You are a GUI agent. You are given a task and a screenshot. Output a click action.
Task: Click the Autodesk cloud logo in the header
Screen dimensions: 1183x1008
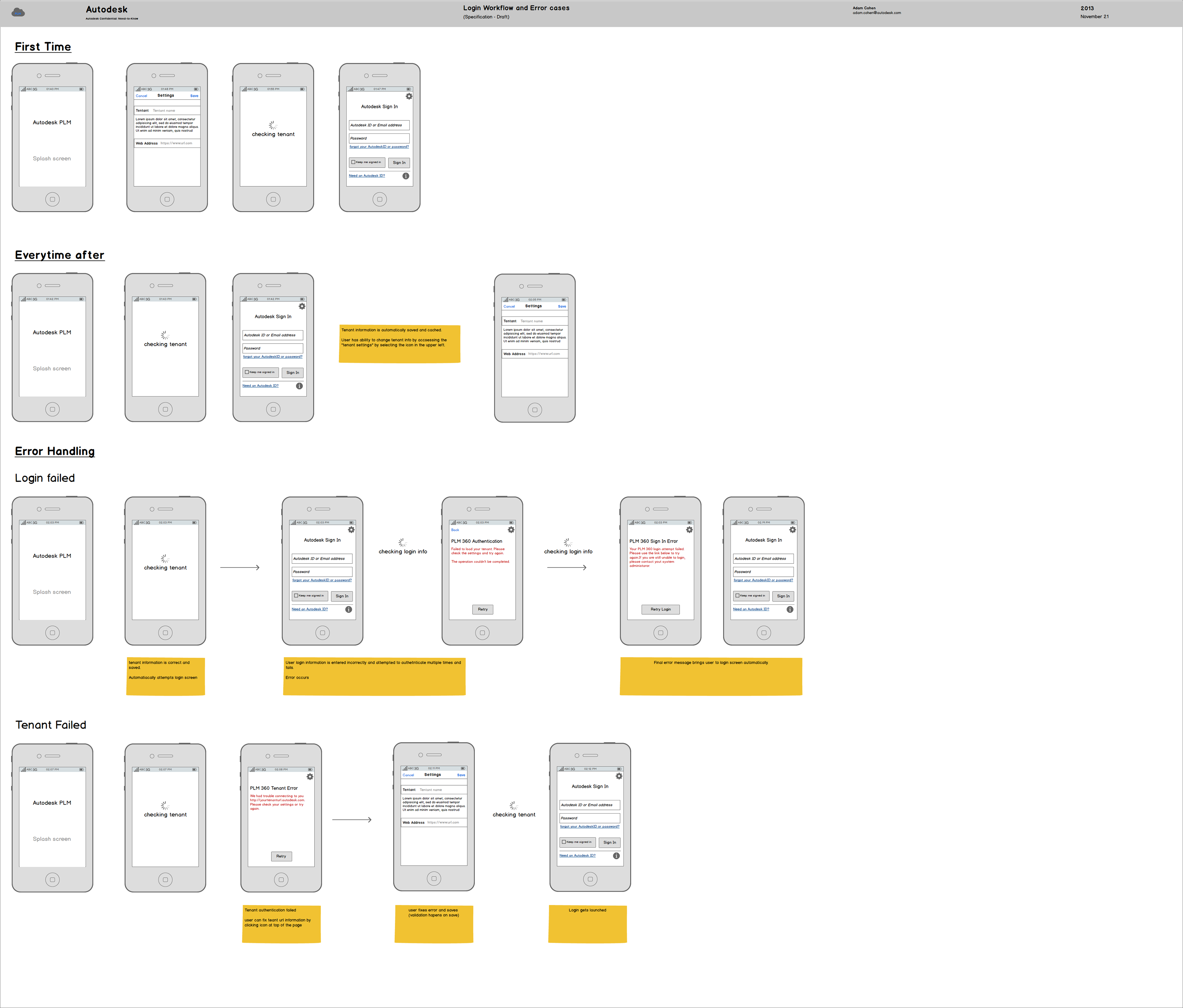tap(18, 12)
